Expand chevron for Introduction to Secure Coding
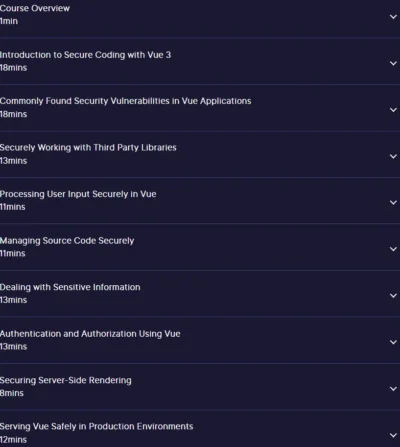The width and height of the screenshot is (400, 447). 393,63
